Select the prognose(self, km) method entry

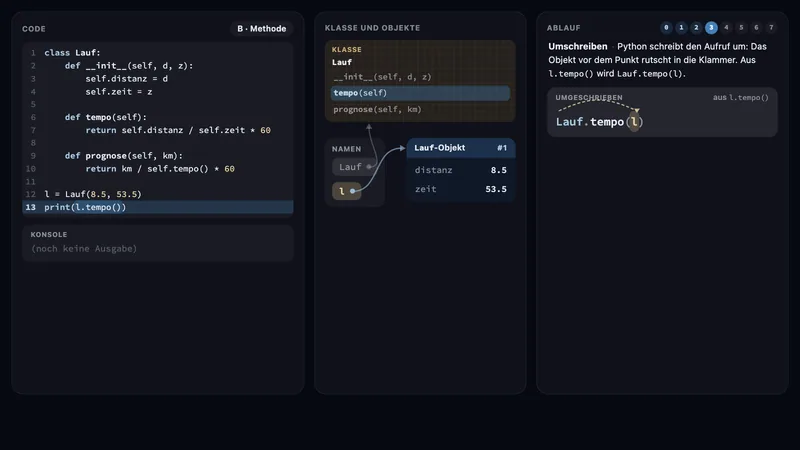[420, 109]
